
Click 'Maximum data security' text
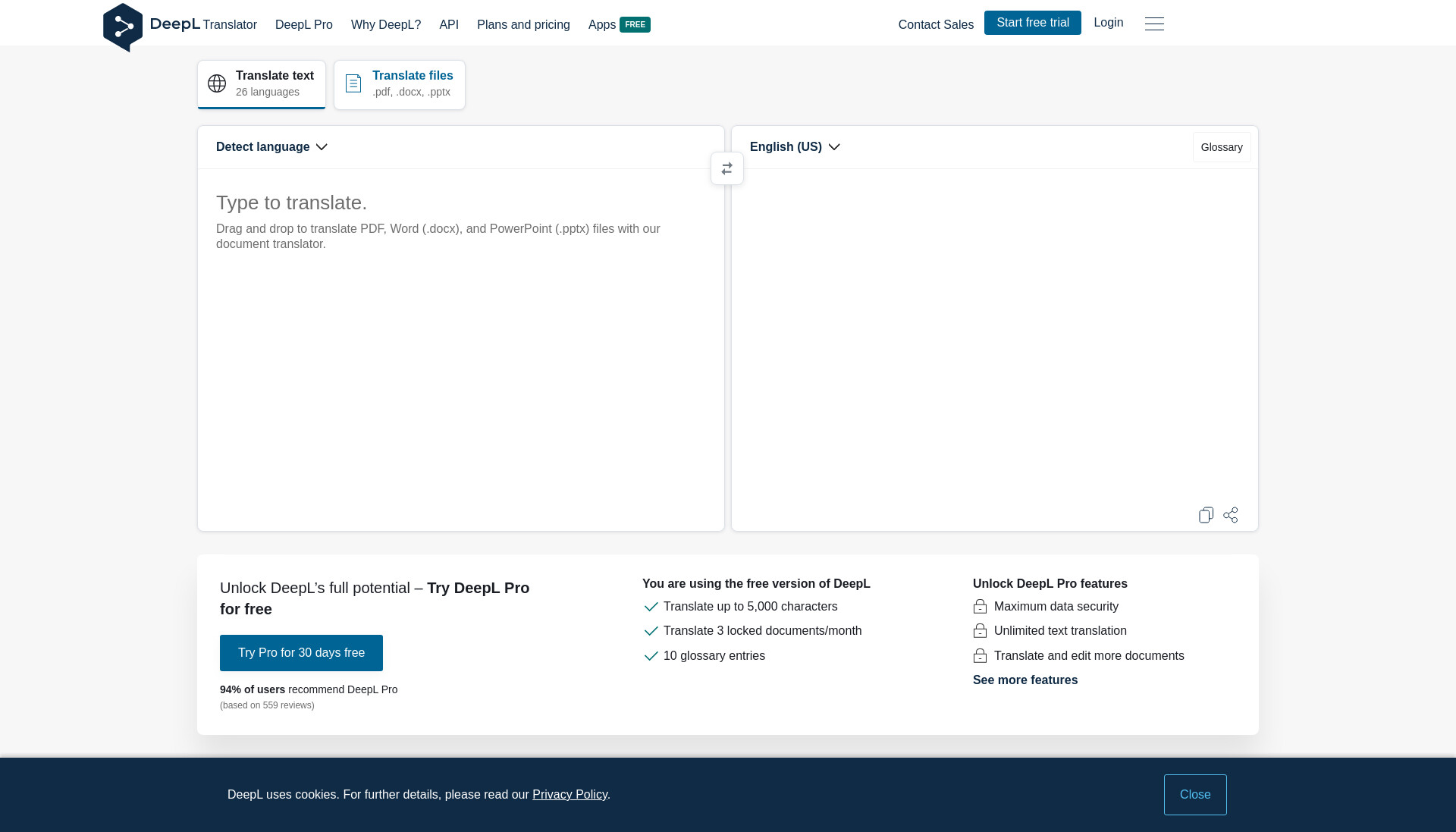click(1056, 607)
